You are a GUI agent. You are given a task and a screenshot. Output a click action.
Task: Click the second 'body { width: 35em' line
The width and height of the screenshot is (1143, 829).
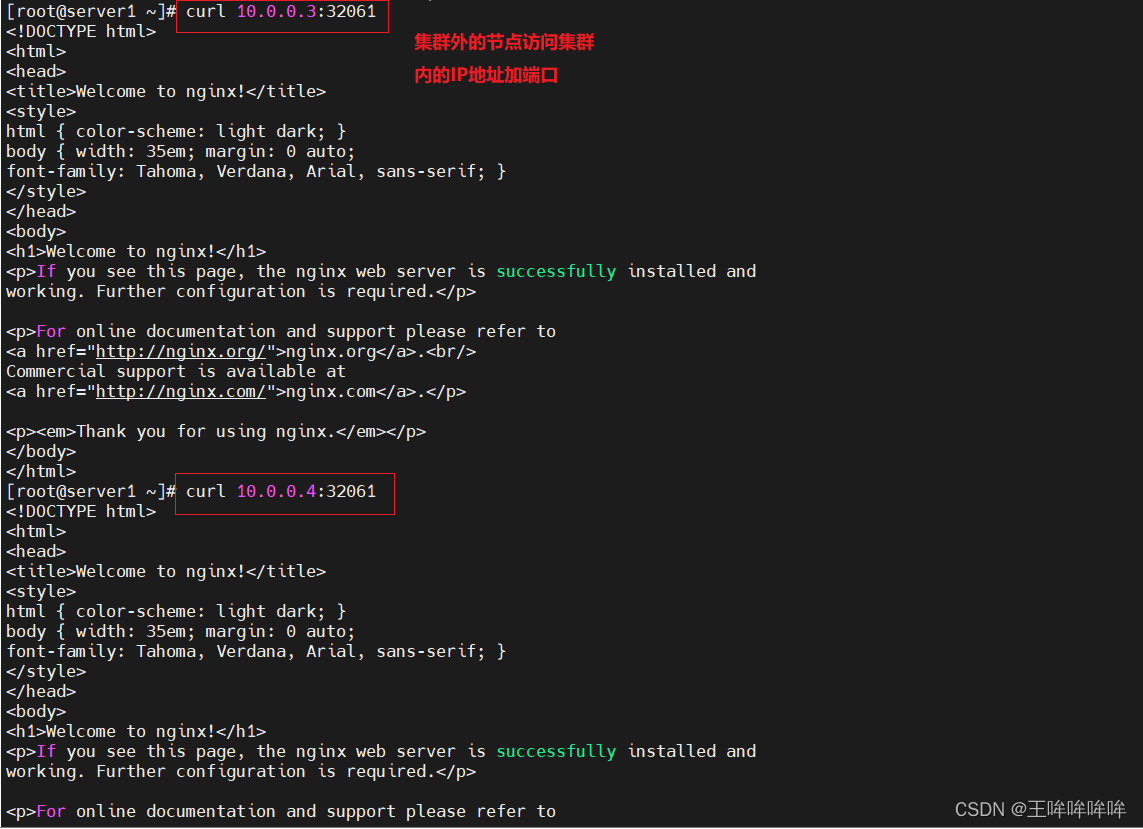[x=180, y=631]
